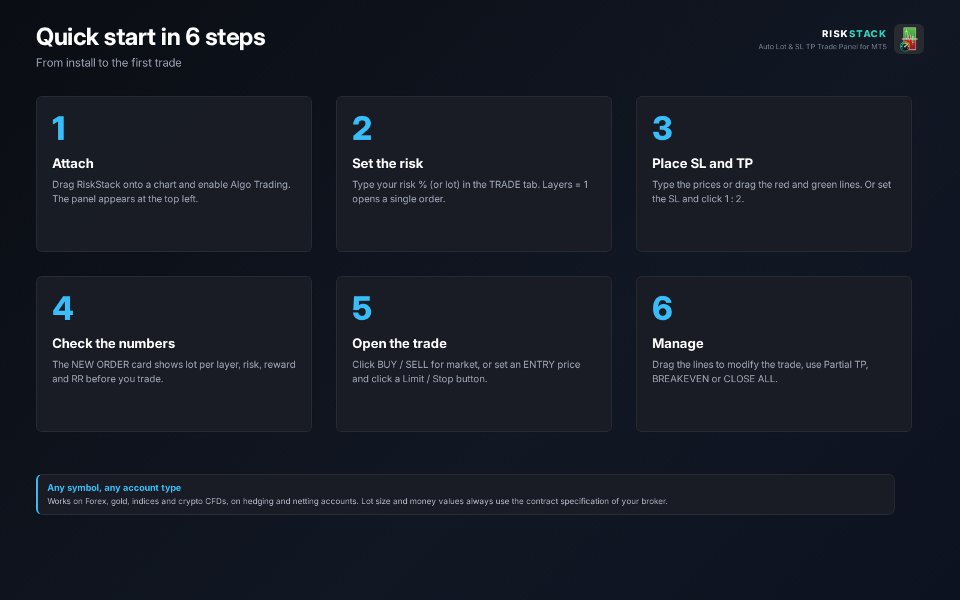Click the Place SL and TP heading
This screenshot has height=600, width=960.
(x=702, y=163)
